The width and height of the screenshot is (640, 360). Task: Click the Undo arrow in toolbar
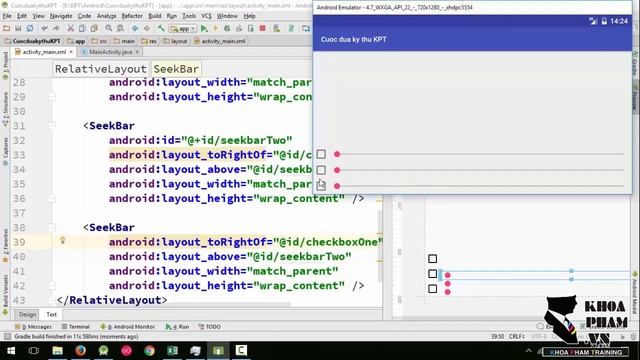coord(44,28)
